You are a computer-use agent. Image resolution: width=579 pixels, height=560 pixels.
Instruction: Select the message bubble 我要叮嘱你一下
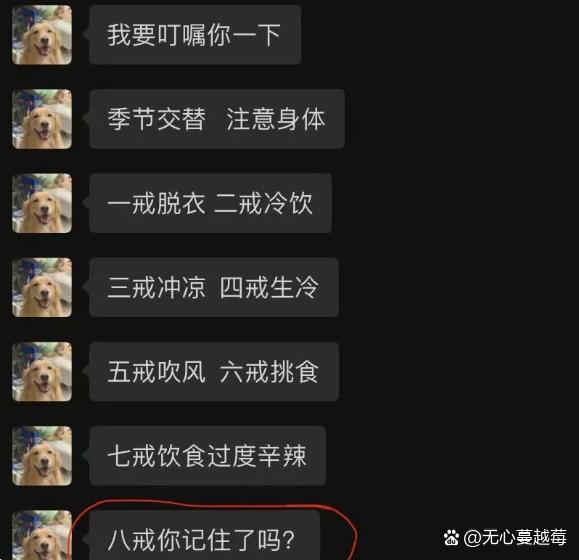pos(195,35)
